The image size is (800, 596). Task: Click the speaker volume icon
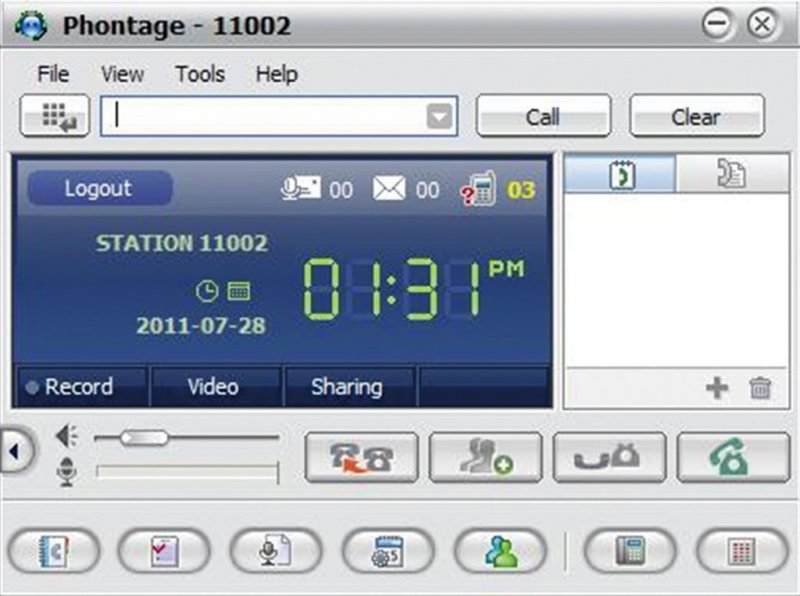pyautogui.click(x=67, y=437)
